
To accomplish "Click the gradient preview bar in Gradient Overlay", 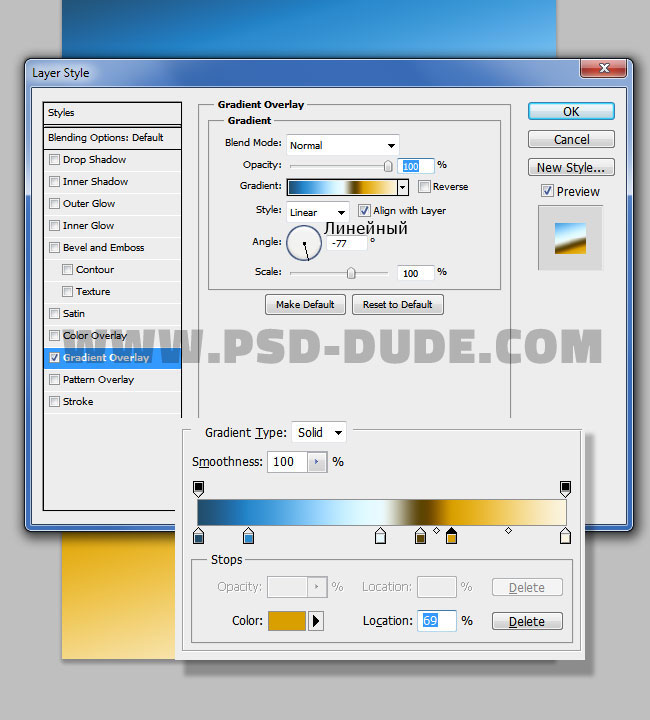I will [342, 187].
